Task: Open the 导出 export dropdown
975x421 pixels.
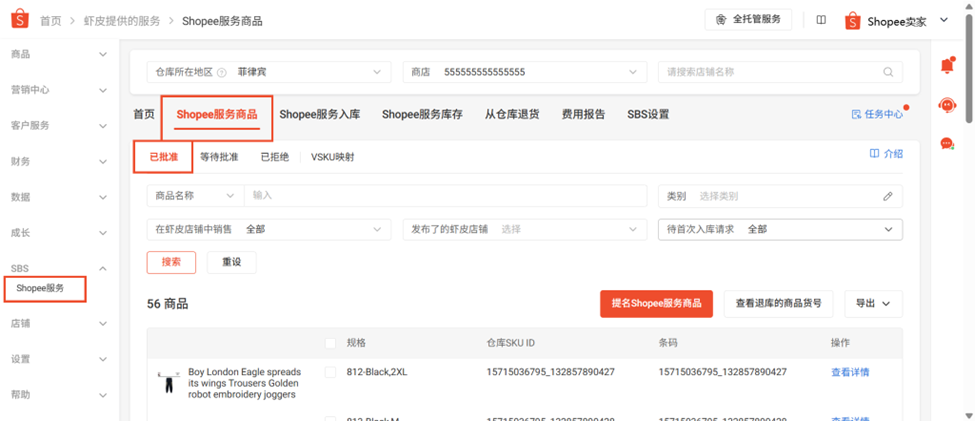Action: click(x=873, y=303)
